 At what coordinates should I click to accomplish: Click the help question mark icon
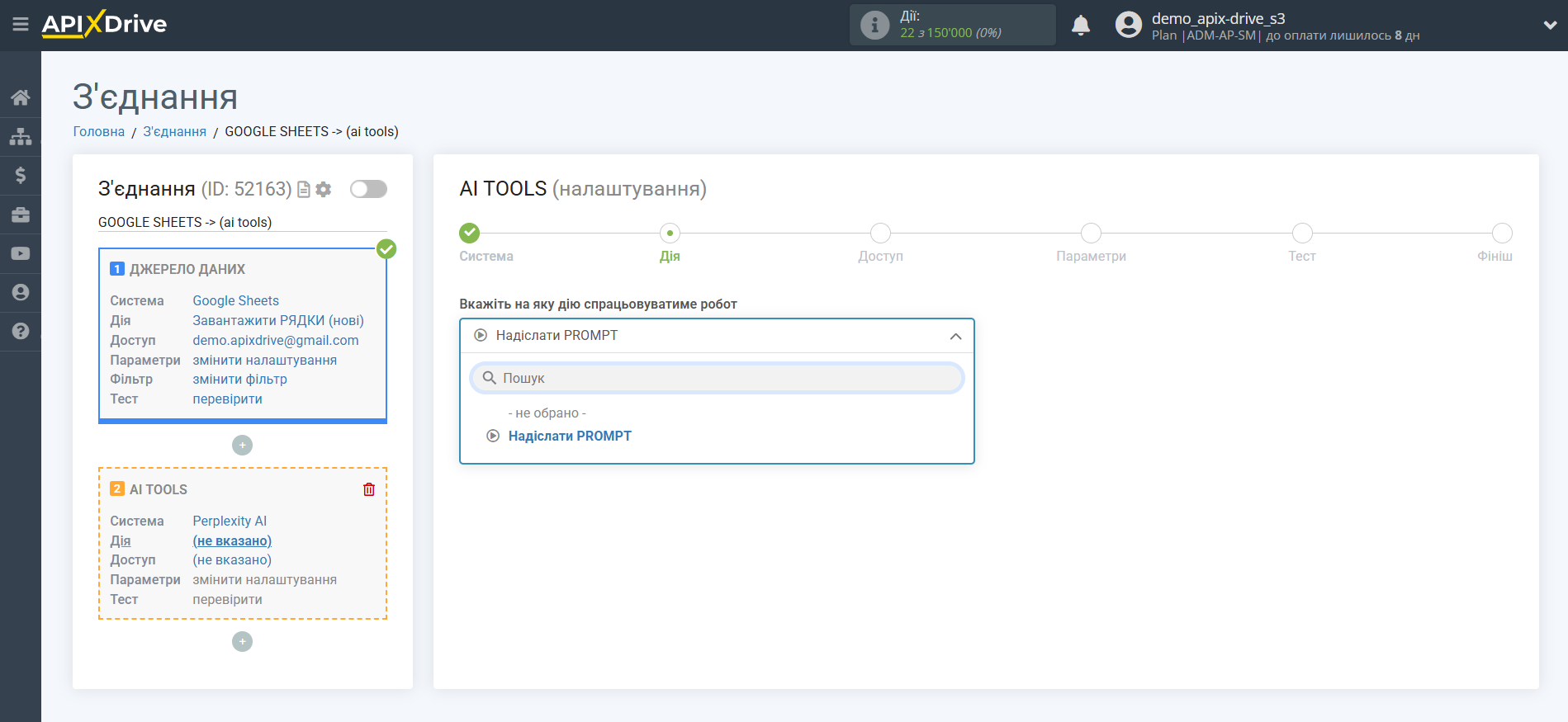click(x=21, y=331)
